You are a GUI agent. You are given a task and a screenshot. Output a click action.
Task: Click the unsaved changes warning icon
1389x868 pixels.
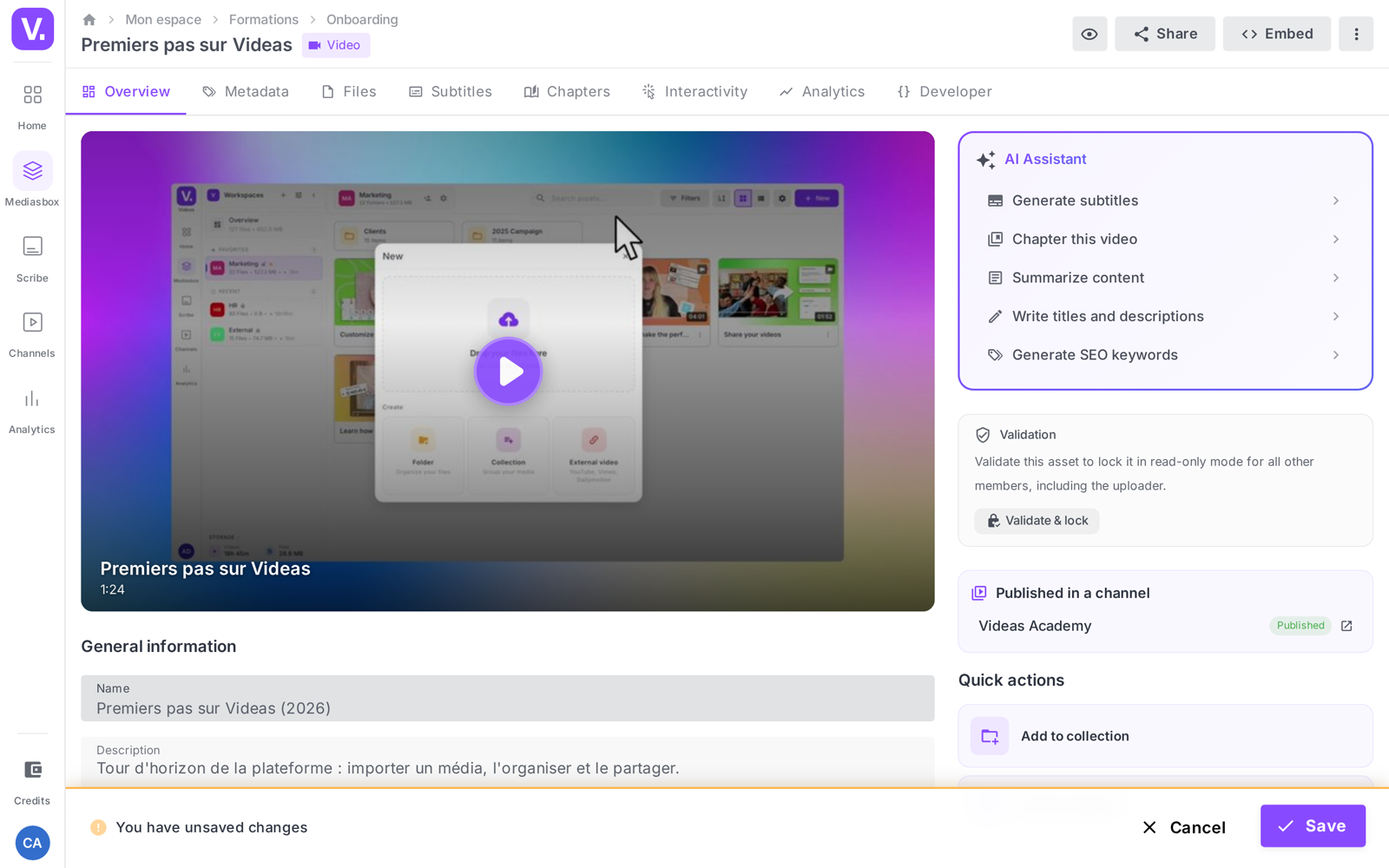[x=98, y=827]
